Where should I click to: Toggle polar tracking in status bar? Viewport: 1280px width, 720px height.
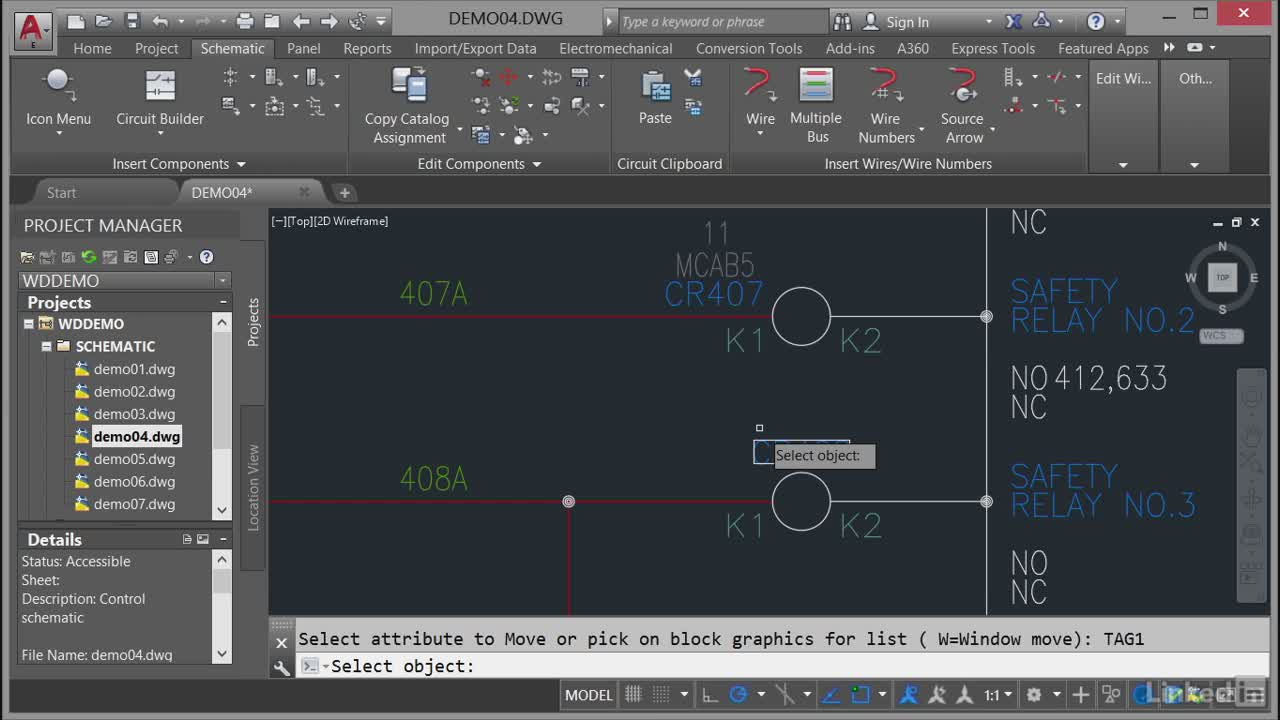(739, 694)
